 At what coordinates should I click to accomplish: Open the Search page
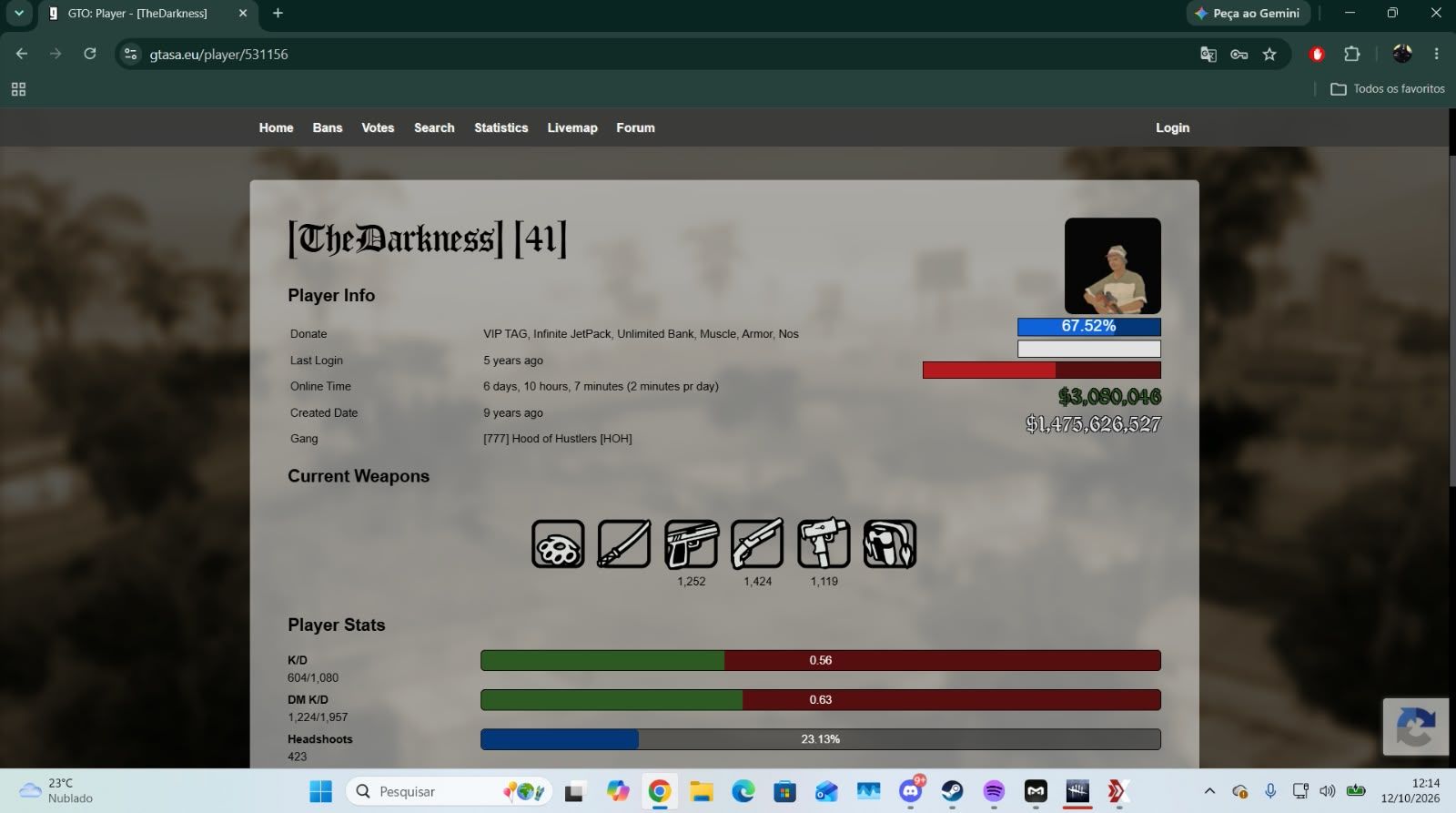click(x=434, y=127)
